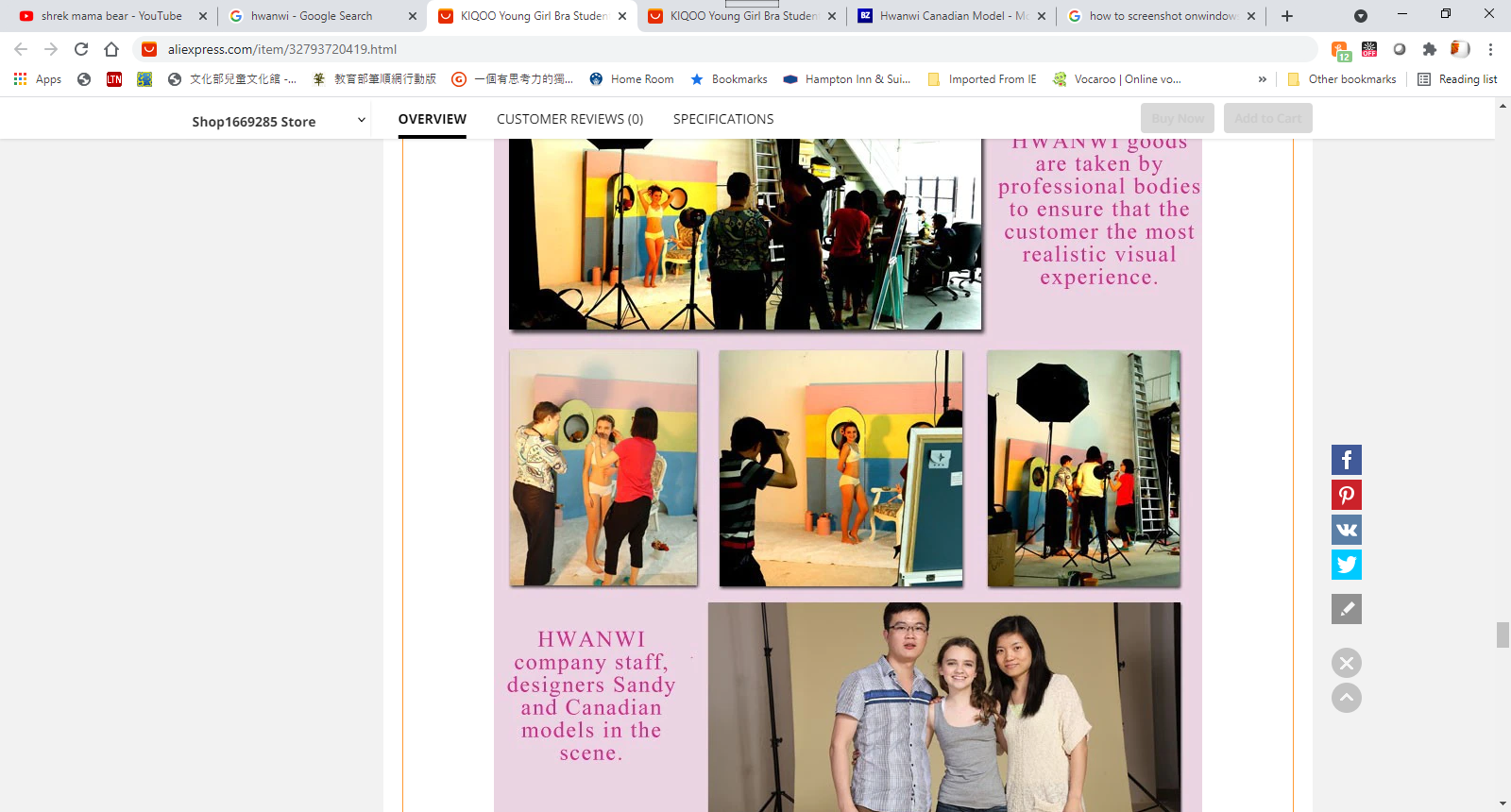This screenshot has width=1511, height=812.
Task: Tweet this page with Twitter icon
Action: tap(1346, 565)
